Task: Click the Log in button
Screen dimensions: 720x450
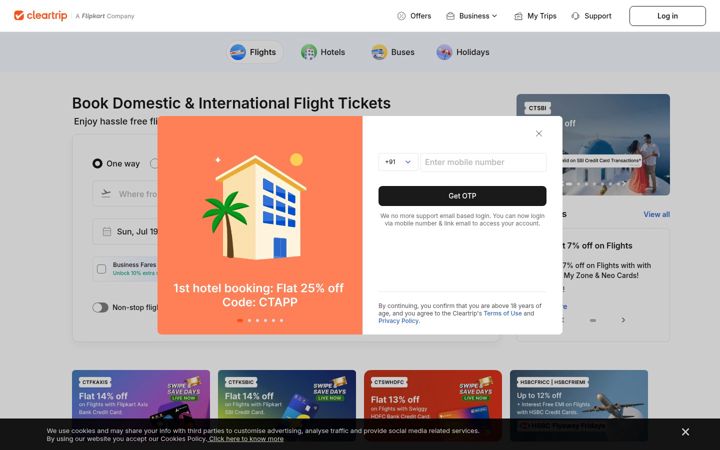Action: click(x=667, y=16)
